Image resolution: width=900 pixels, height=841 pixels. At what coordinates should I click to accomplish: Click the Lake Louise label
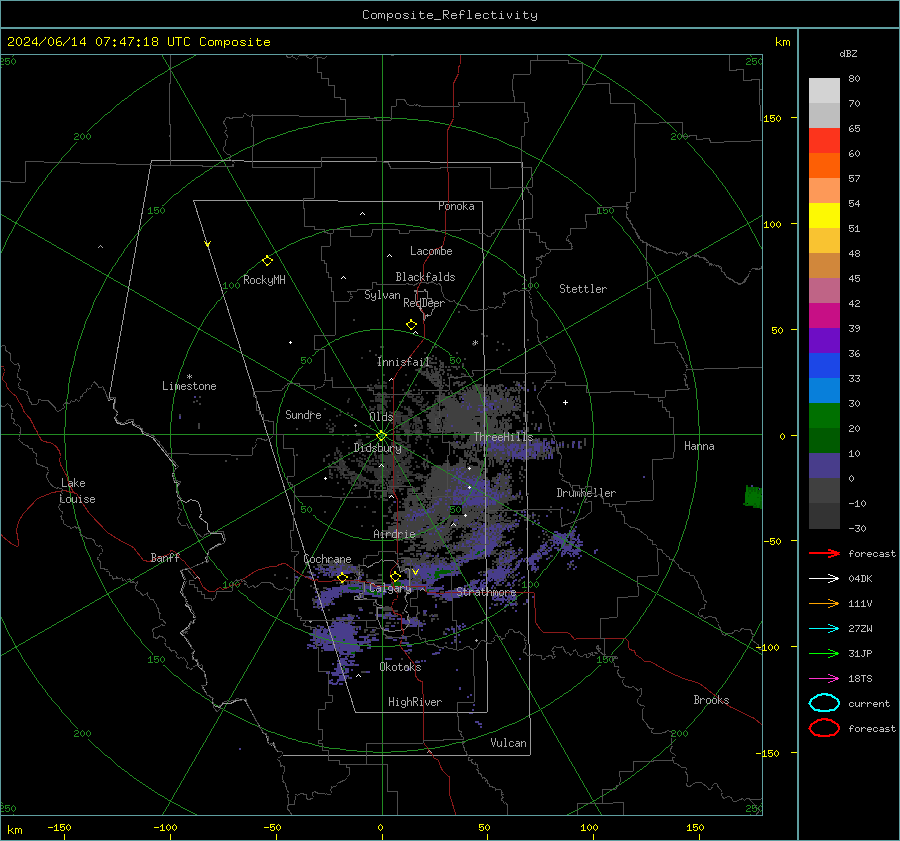click(x=77, y=491)
